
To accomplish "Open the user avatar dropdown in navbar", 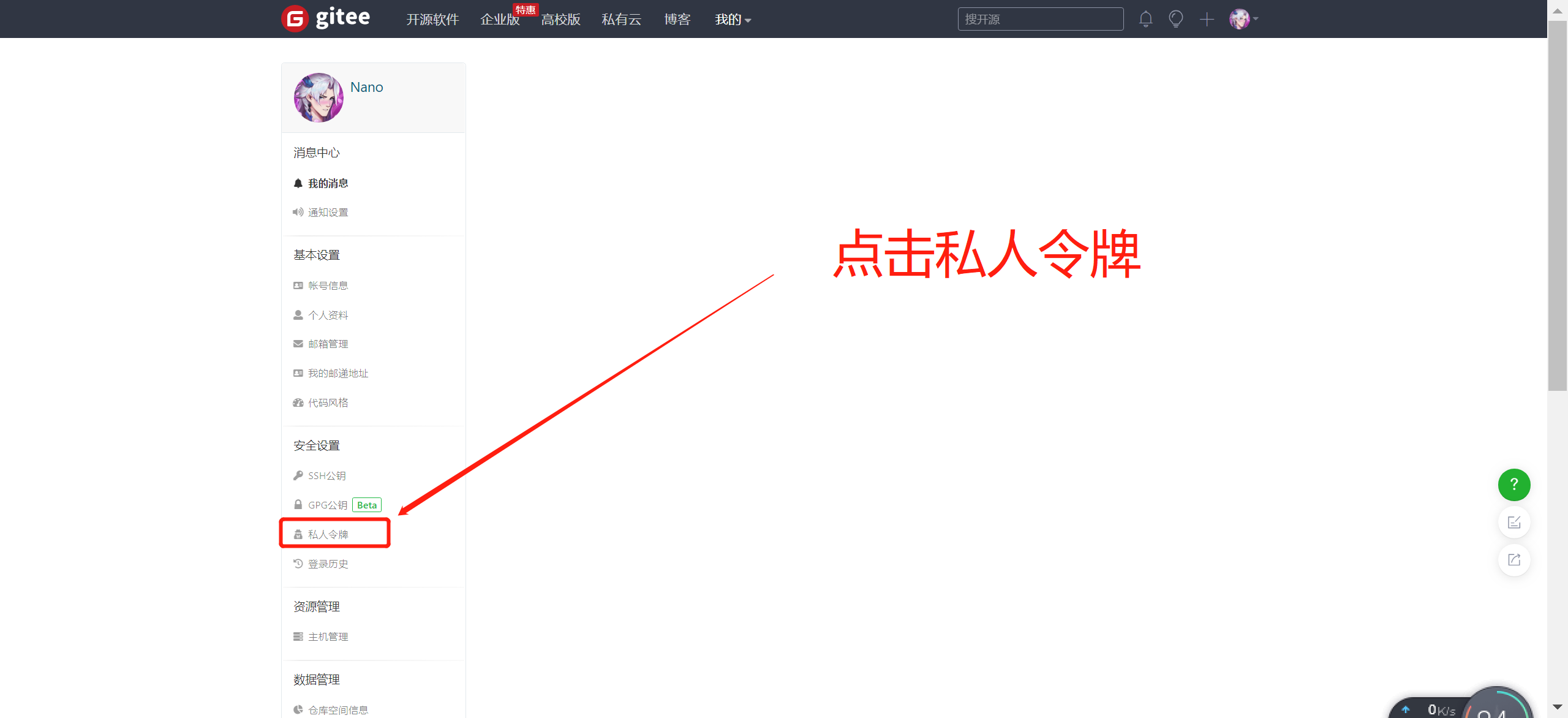I will pyautogui.click(x=1244, y=19).
